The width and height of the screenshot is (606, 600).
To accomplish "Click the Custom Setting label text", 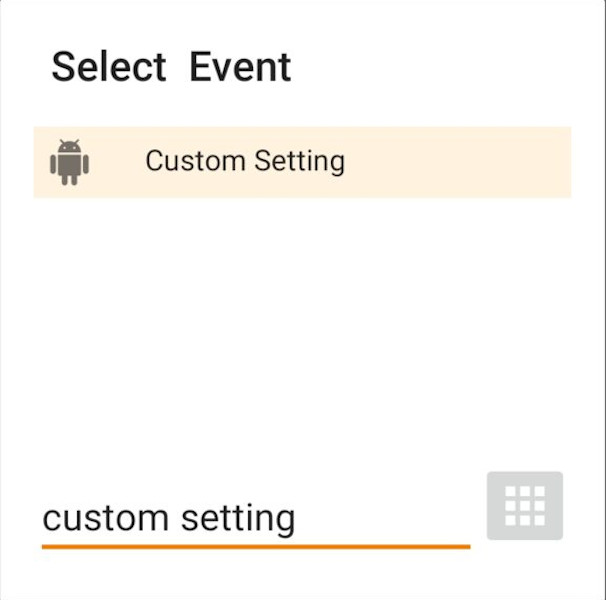I will click(x=245, y=161).
